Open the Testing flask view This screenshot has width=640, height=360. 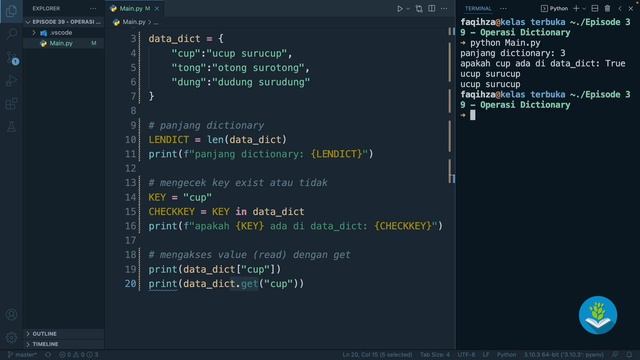point(11,127)
